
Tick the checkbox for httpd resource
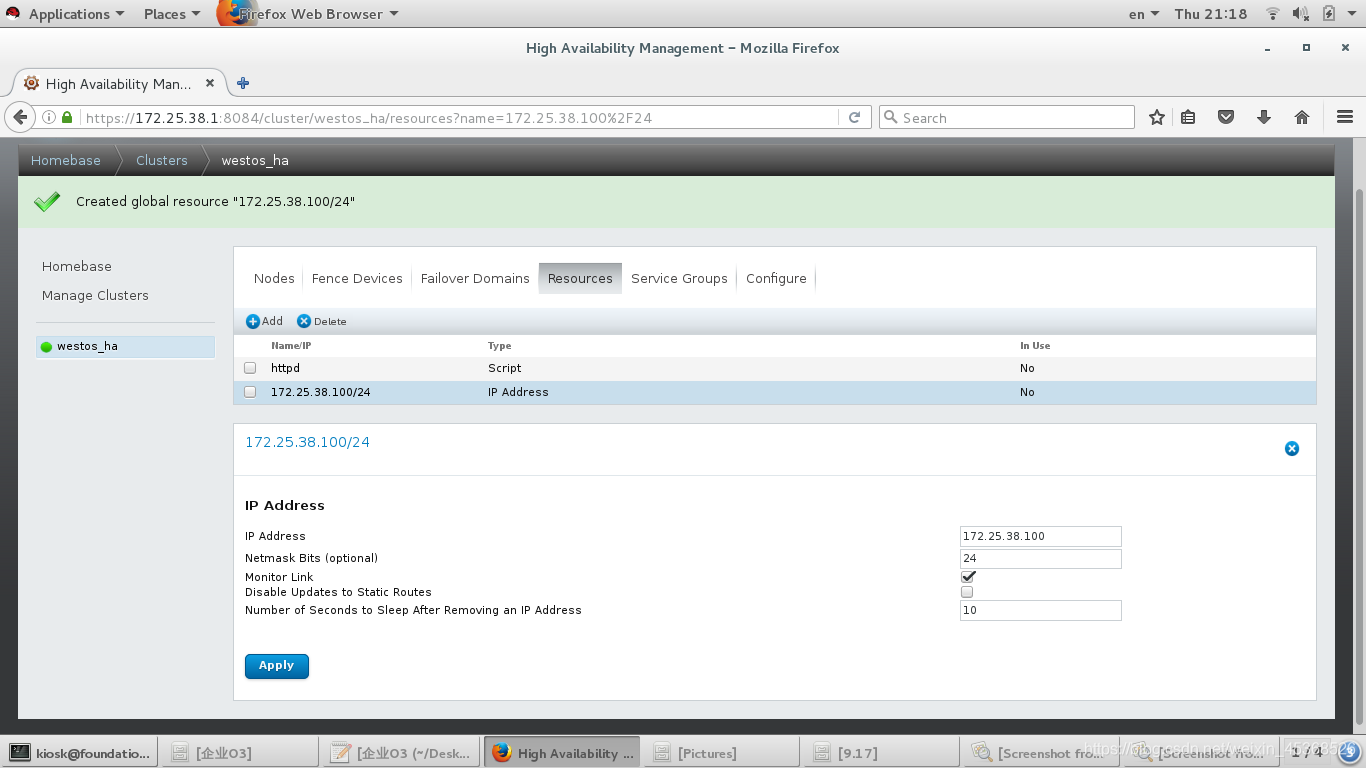(x=250, y=368)
